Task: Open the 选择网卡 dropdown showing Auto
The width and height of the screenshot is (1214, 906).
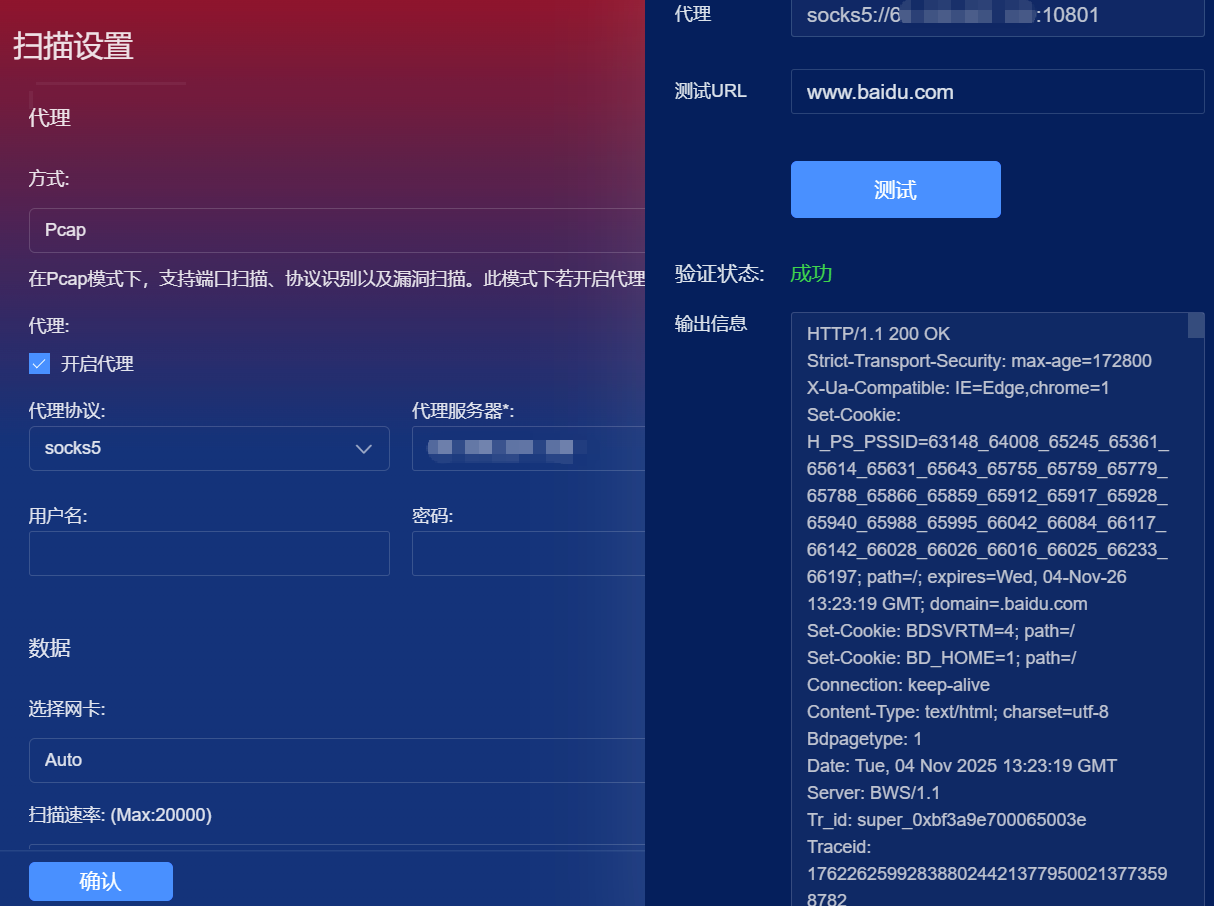Action: (336, 760)
